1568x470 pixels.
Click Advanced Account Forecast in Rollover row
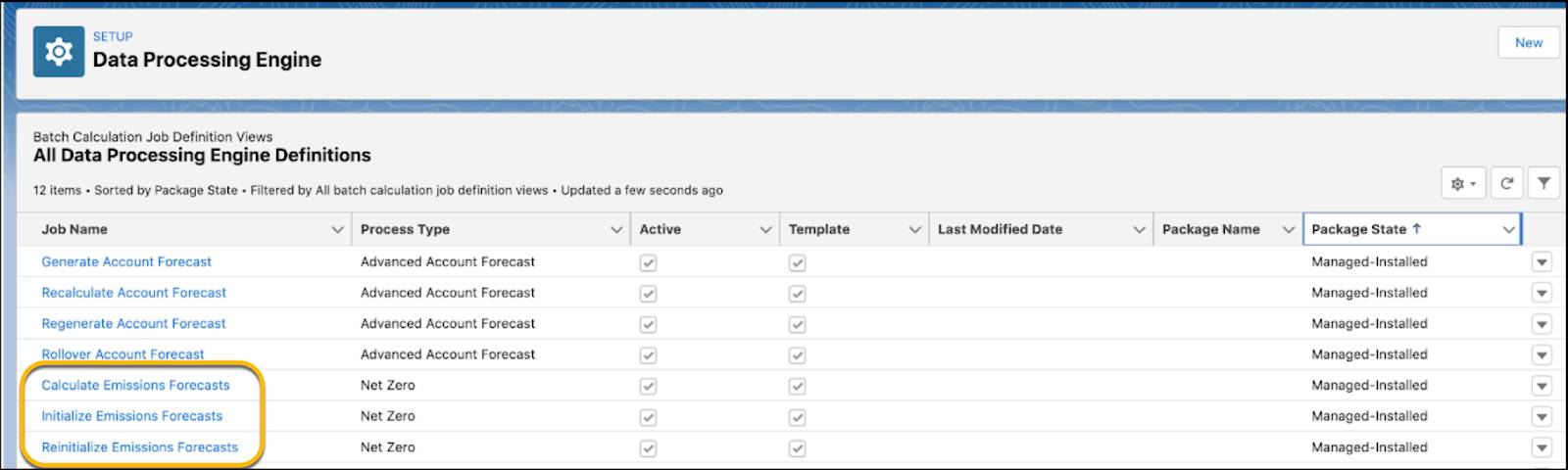pyautogui.click(x=447, y=354)
